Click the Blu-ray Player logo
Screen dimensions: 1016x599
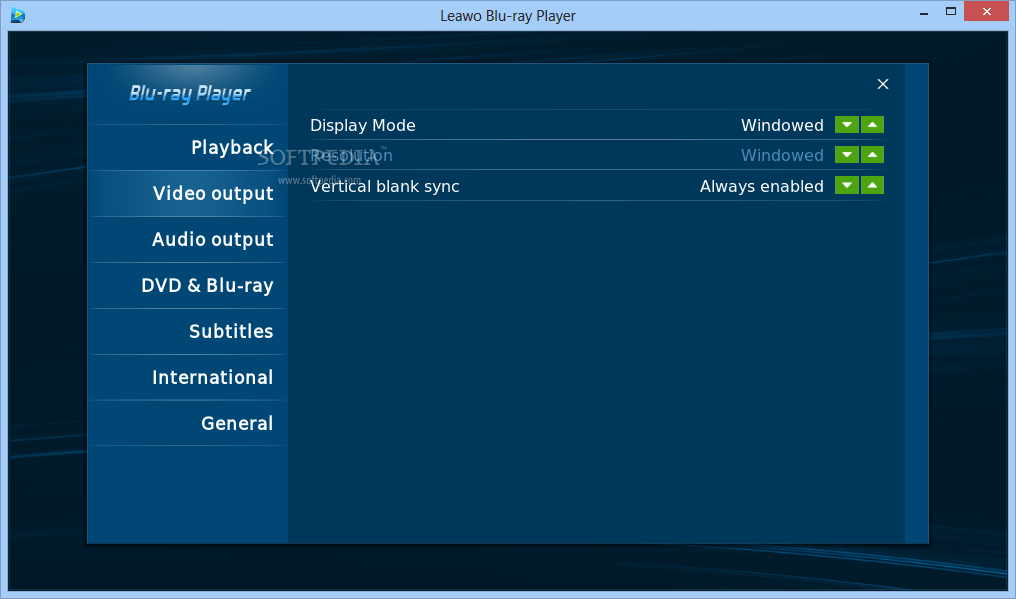[190, 94]
